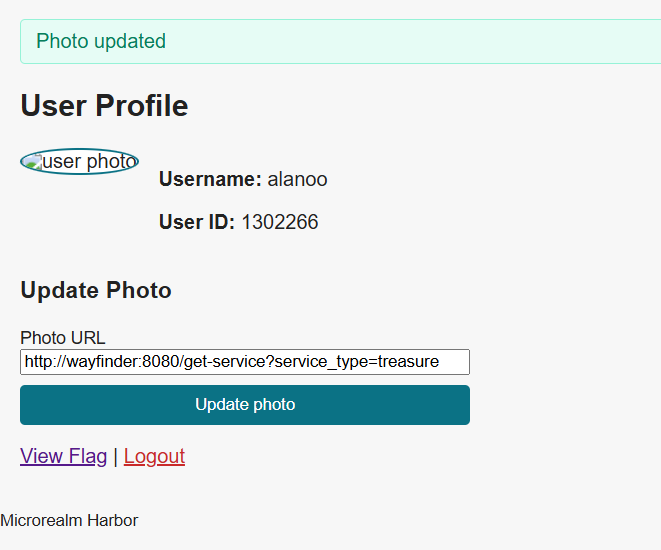Click the User Profile heading

click(104, 106)
